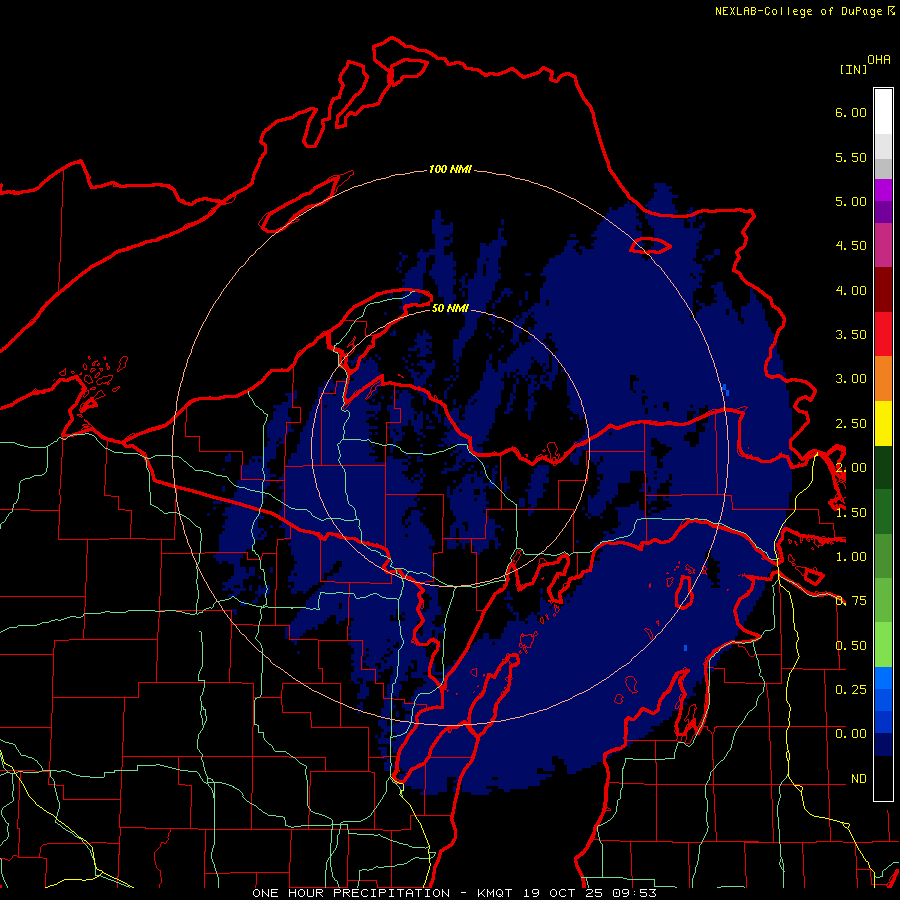Screen dimensions: 900x900
Task: Click the 0.25 legend value
Action: [851, 689]
